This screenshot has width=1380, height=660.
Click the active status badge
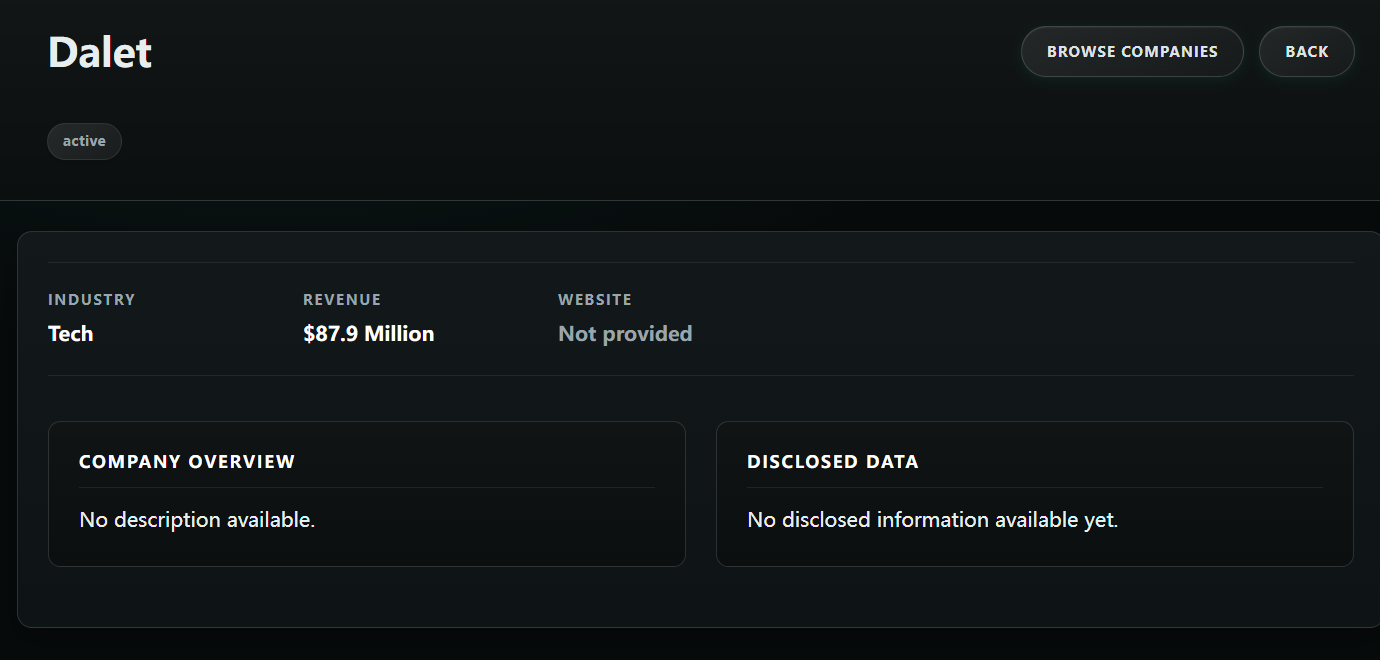tap(84, 141)
